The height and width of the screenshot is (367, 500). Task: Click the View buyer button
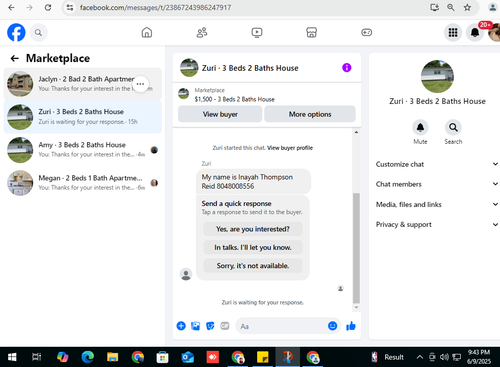click(x=220, y=114)
